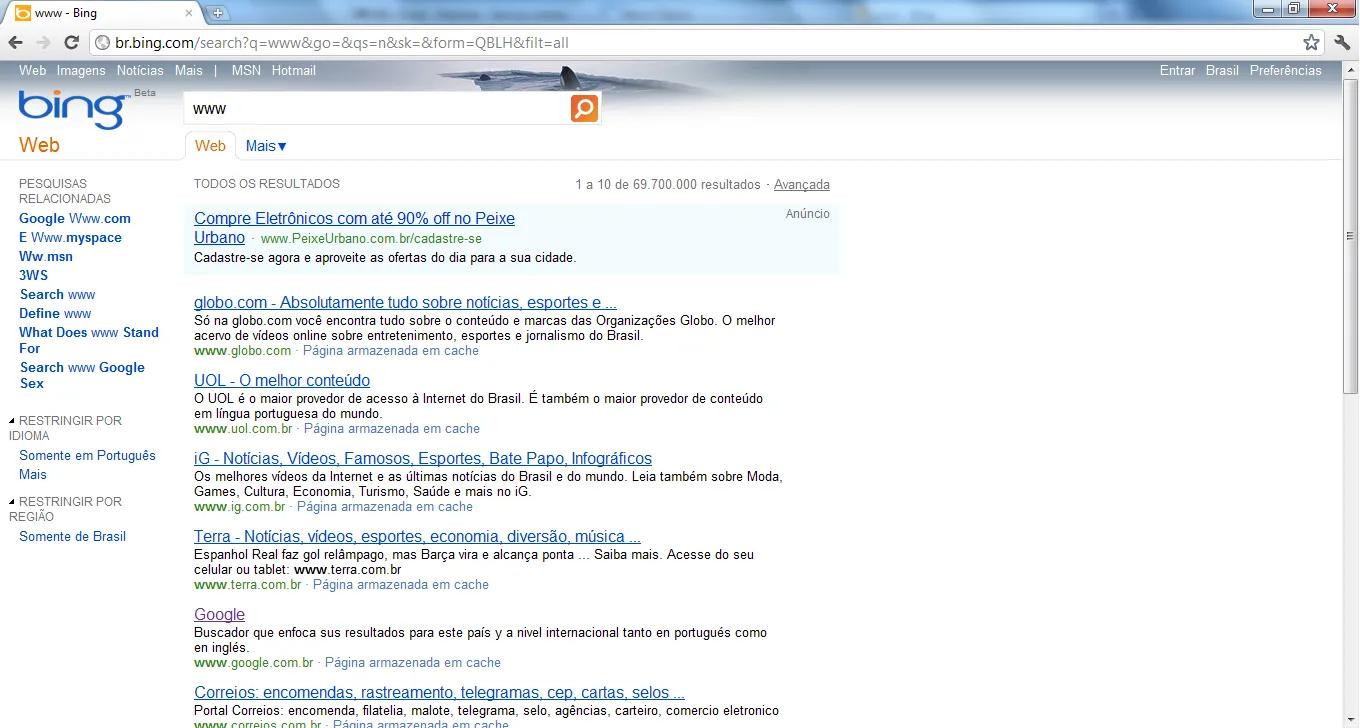Click related search 'Ww.msn'
Viewport: 1360px width, 728px height.
click(x=46, y=257)
